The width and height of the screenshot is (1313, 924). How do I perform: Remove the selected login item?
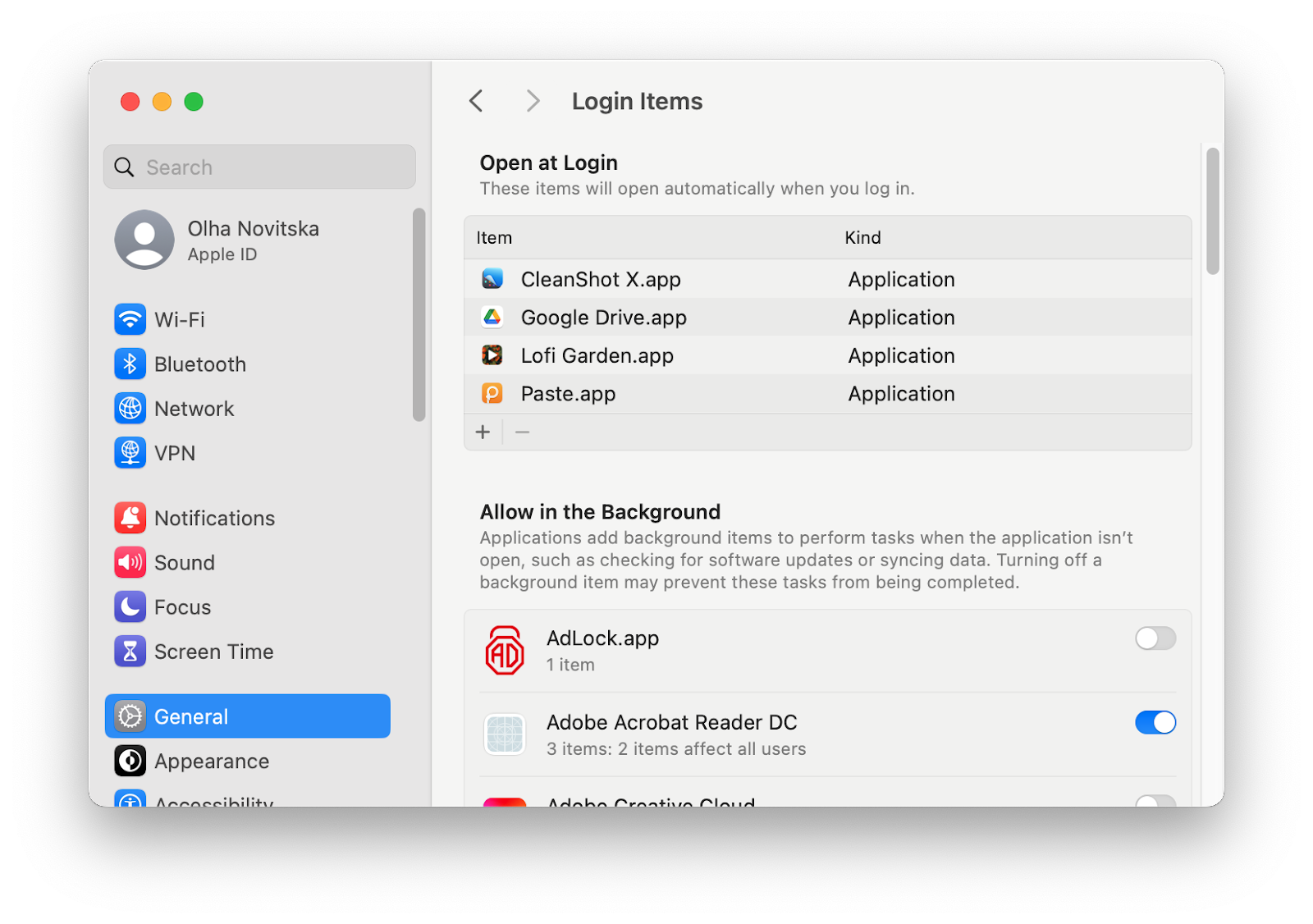pos(522,431)
